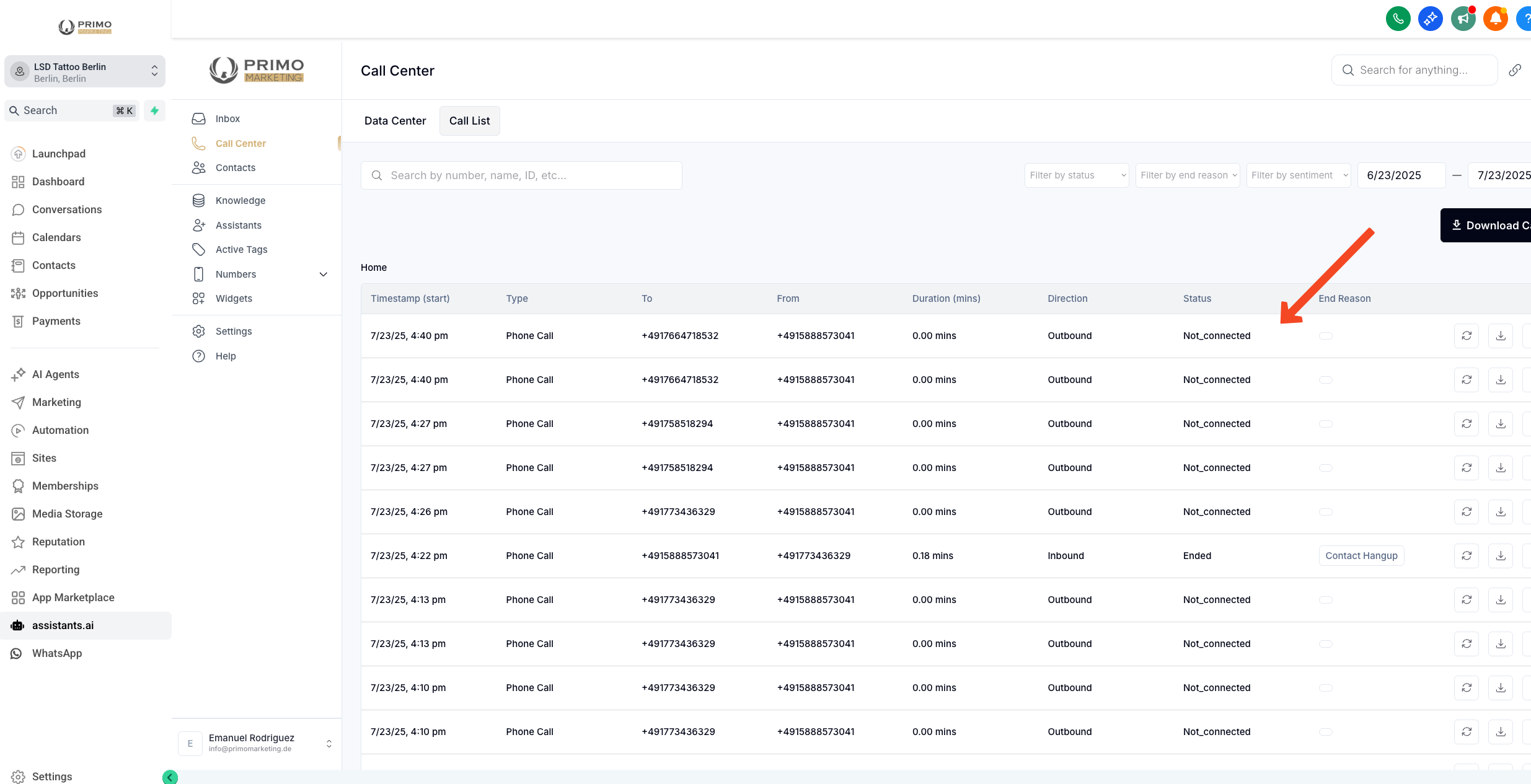
Task: Open Assistants in the inner menu
Action: [x=239, y=225]
